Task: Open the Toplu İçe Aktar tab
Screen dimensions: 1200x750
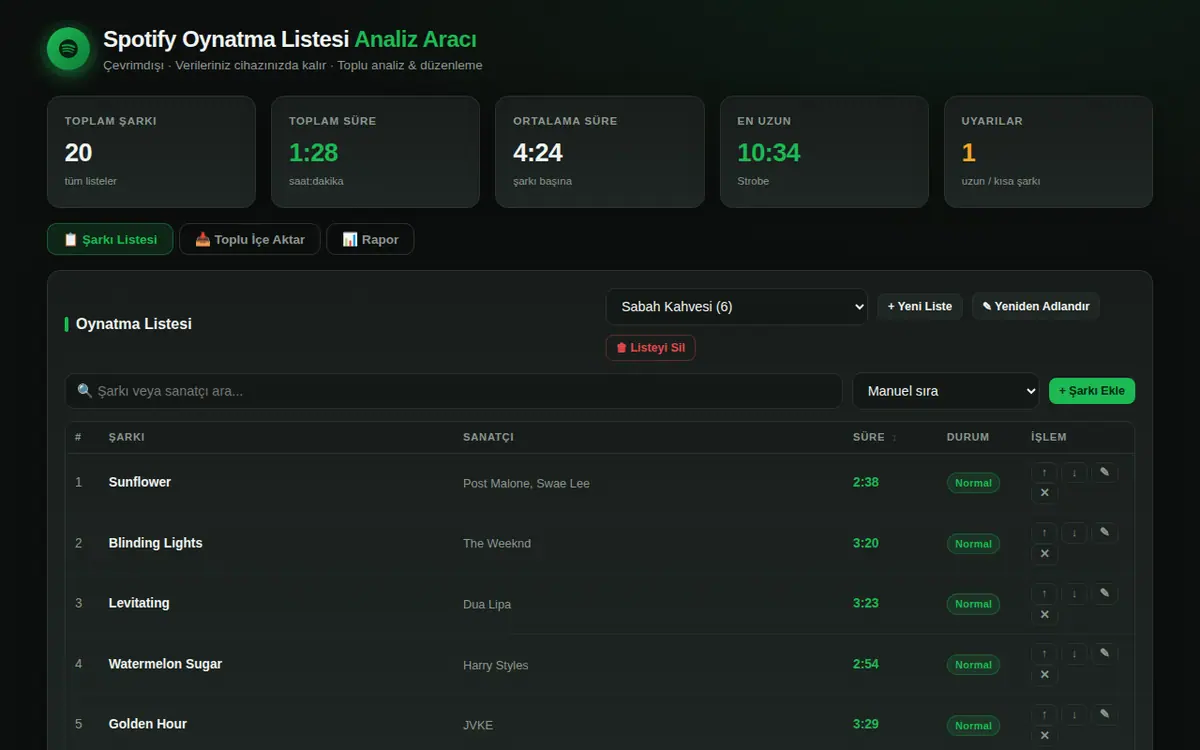Action: [x=250, y=240]
